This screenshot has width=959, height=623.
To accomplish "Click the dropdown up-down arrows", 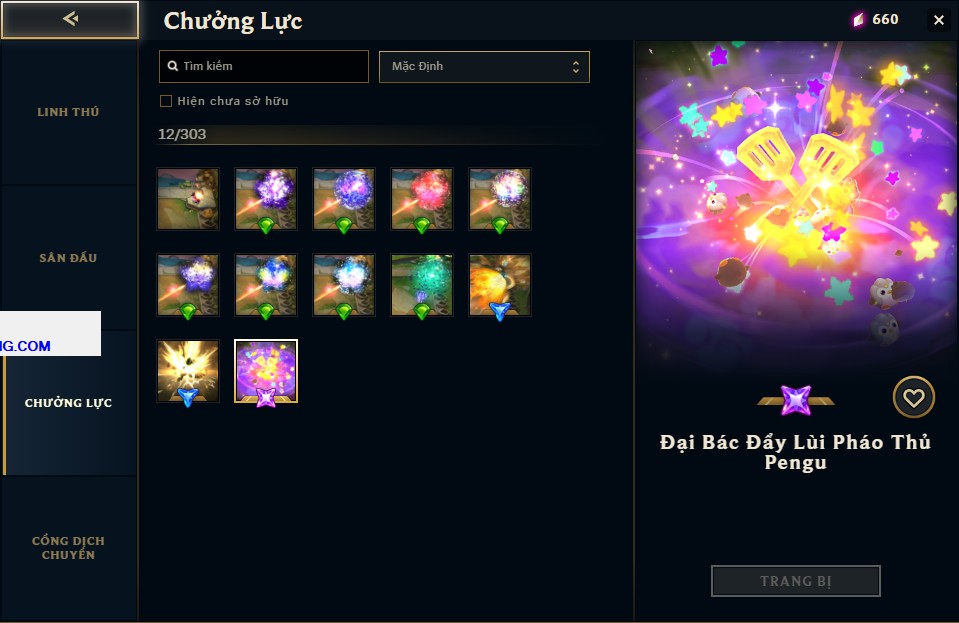I will (576, 67).
